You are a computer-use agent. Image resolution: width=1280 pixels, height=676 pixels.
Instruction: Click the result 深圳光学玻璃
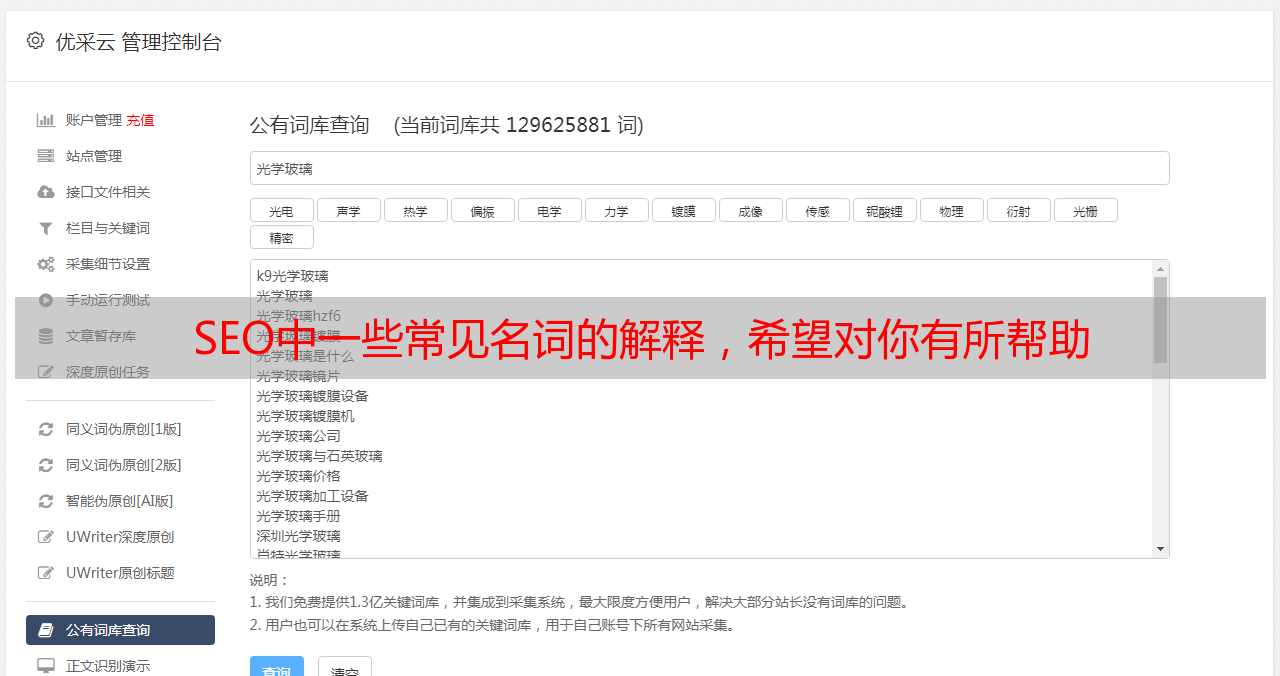(298, 536)
